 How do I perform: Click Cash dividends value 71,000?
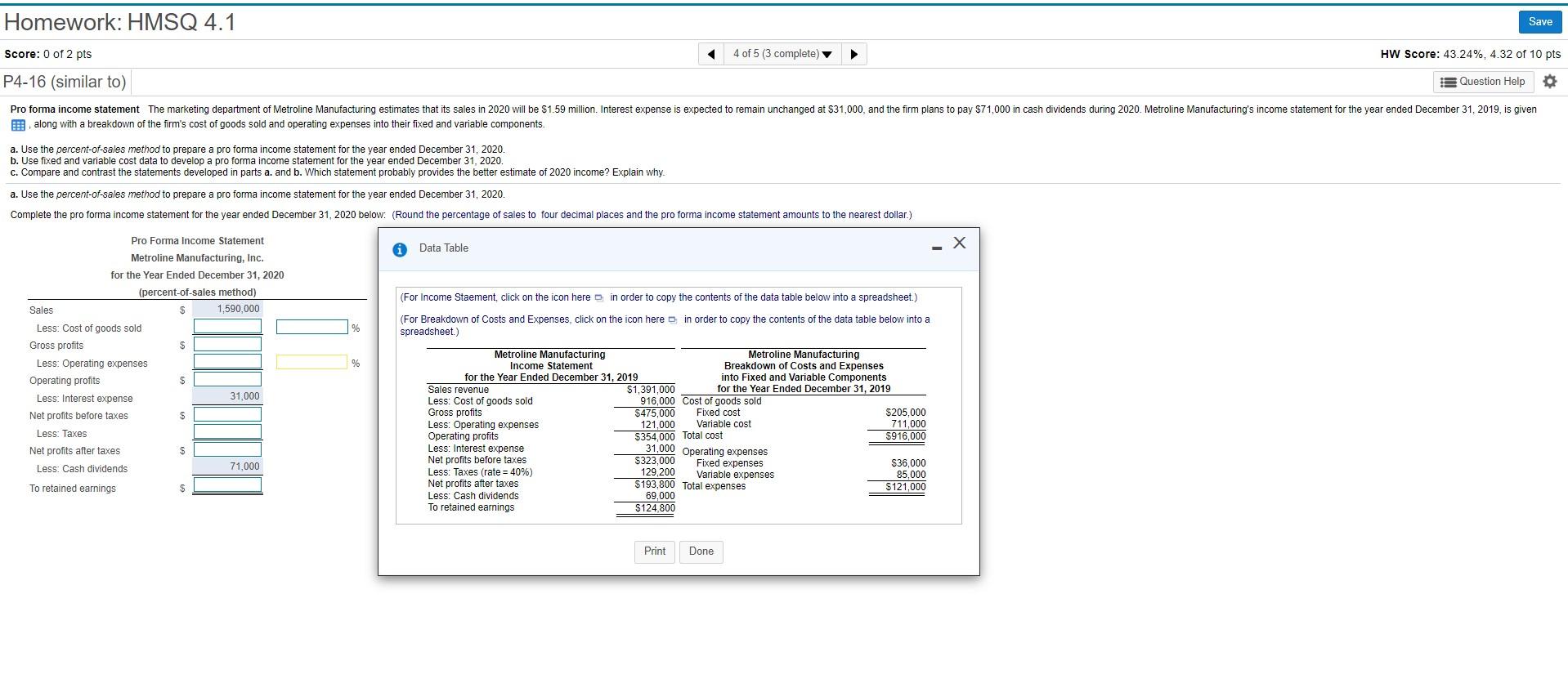pos(244,467)
